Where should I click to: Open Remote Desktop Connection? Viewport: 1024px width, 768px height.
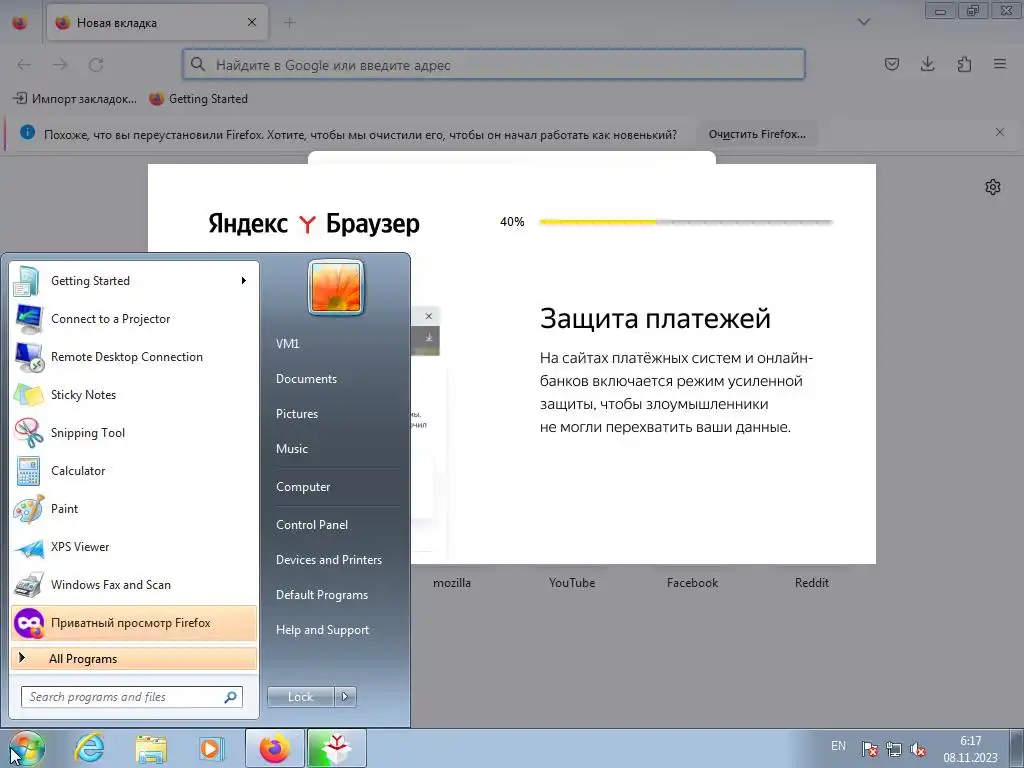coord(134,357)
